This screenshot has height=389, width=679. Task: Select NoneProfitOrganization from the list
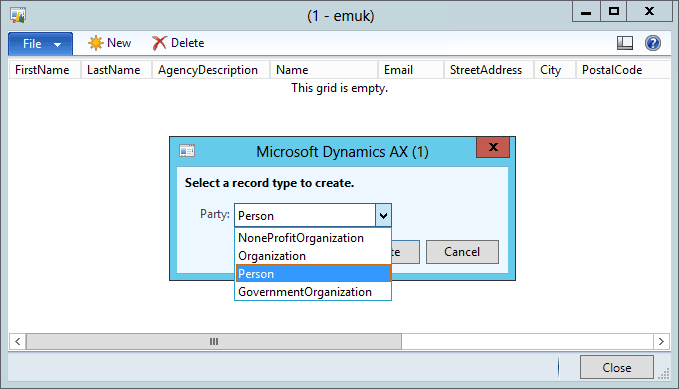(x=313, y=238)
